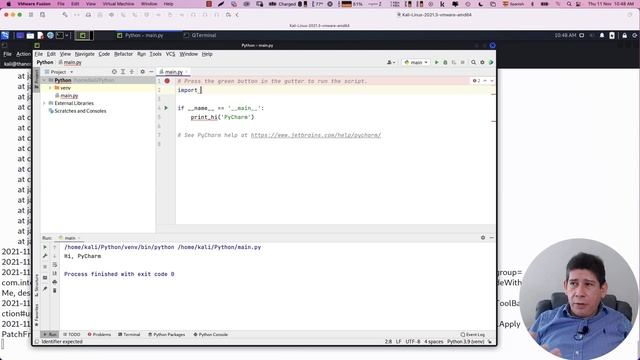This screenshot has height=360, width=640.
Task: Open the Favorites side panel tab
Action: click(x=36, y=315)
